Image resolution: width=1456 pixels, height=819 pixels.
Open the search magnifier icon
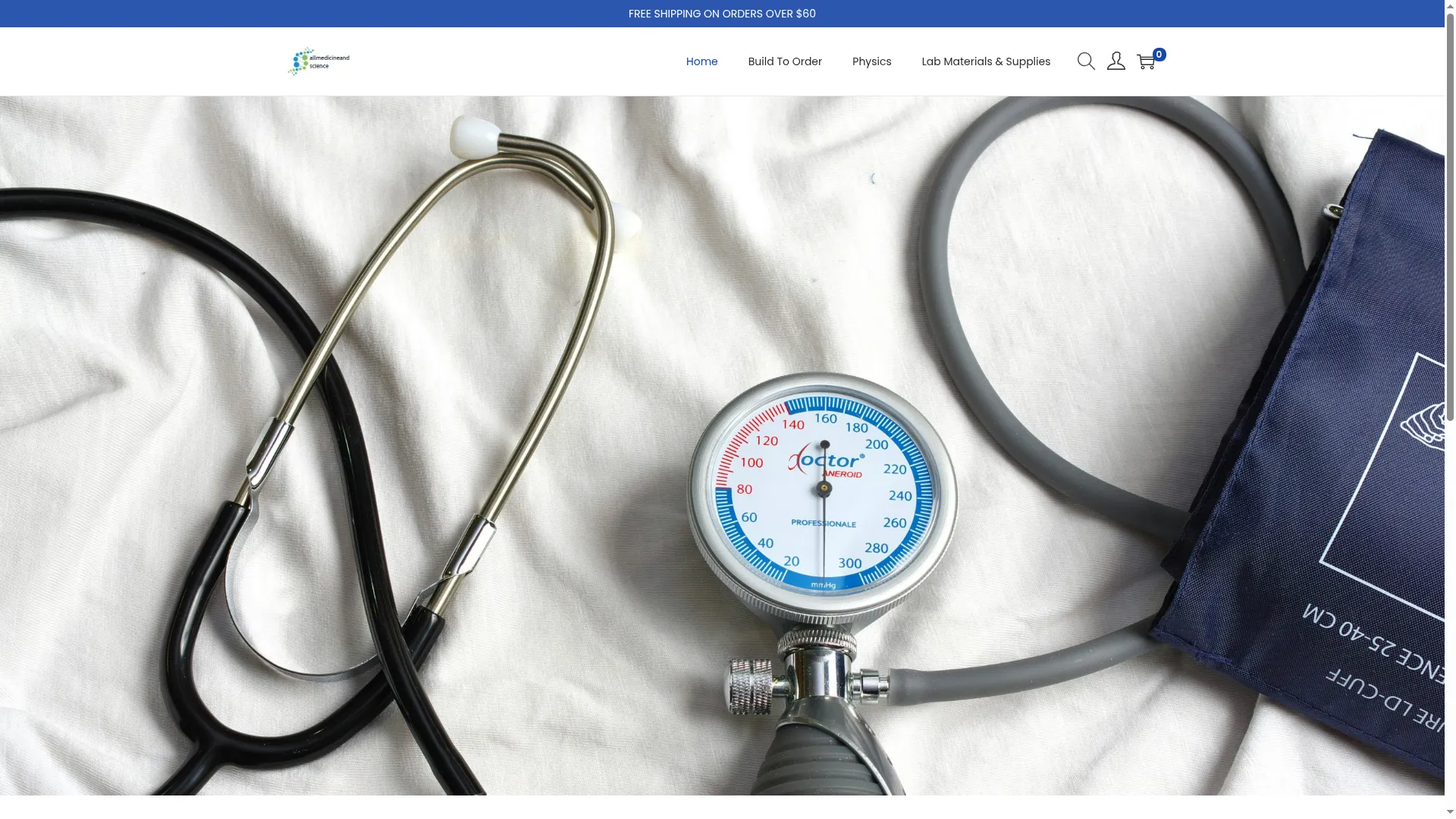click(1086, 61)
